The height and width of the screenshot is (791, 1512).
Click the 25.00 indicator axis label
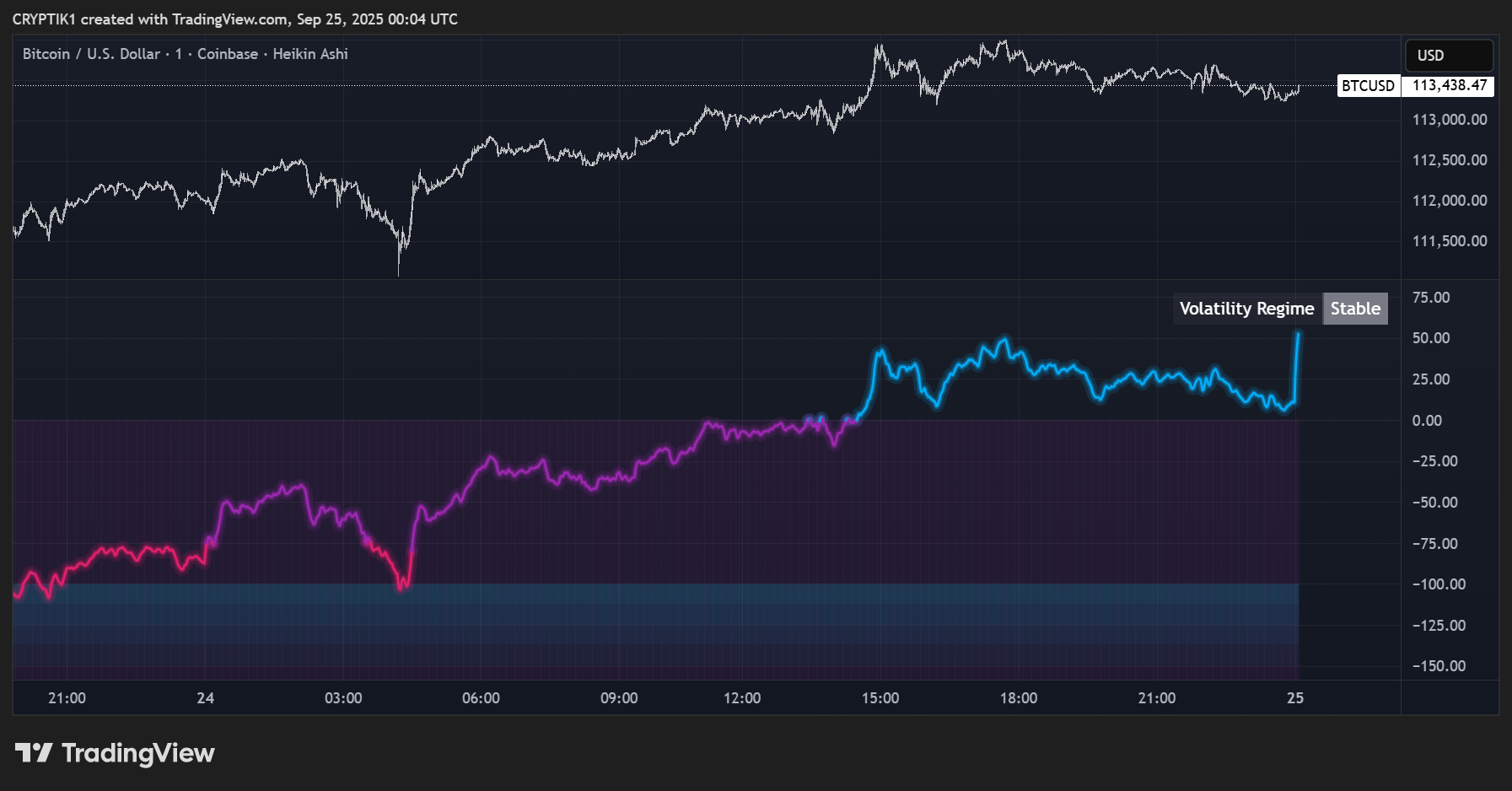pyautogui.click(x=1431, y=379)
